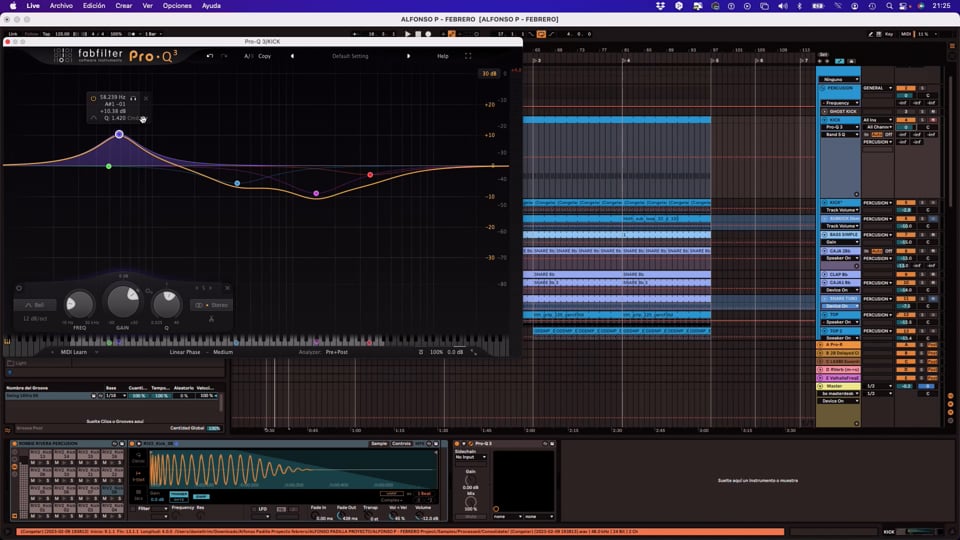Open the Crear menu
960x540 pixels.
124,6
